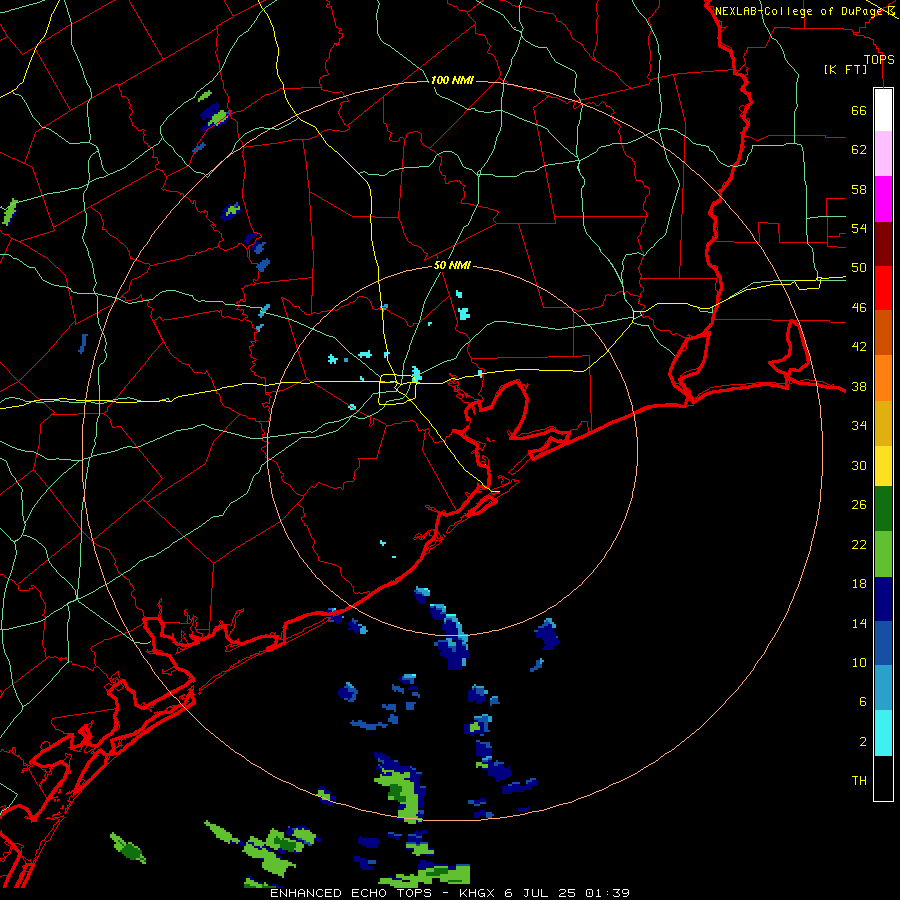Image resolution: width=900 pixels, height=900 pixels.
Task: Pick the light green swatch on the legend
Action: coord(883,554)
